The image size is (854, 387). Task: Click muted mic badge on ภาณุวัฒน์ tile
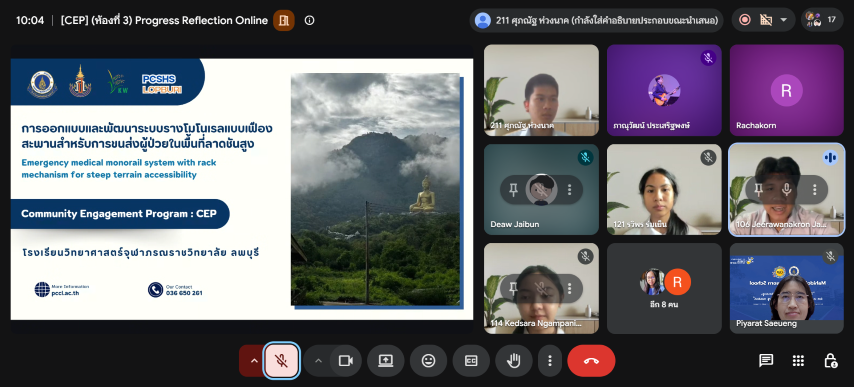coord(708,58)
